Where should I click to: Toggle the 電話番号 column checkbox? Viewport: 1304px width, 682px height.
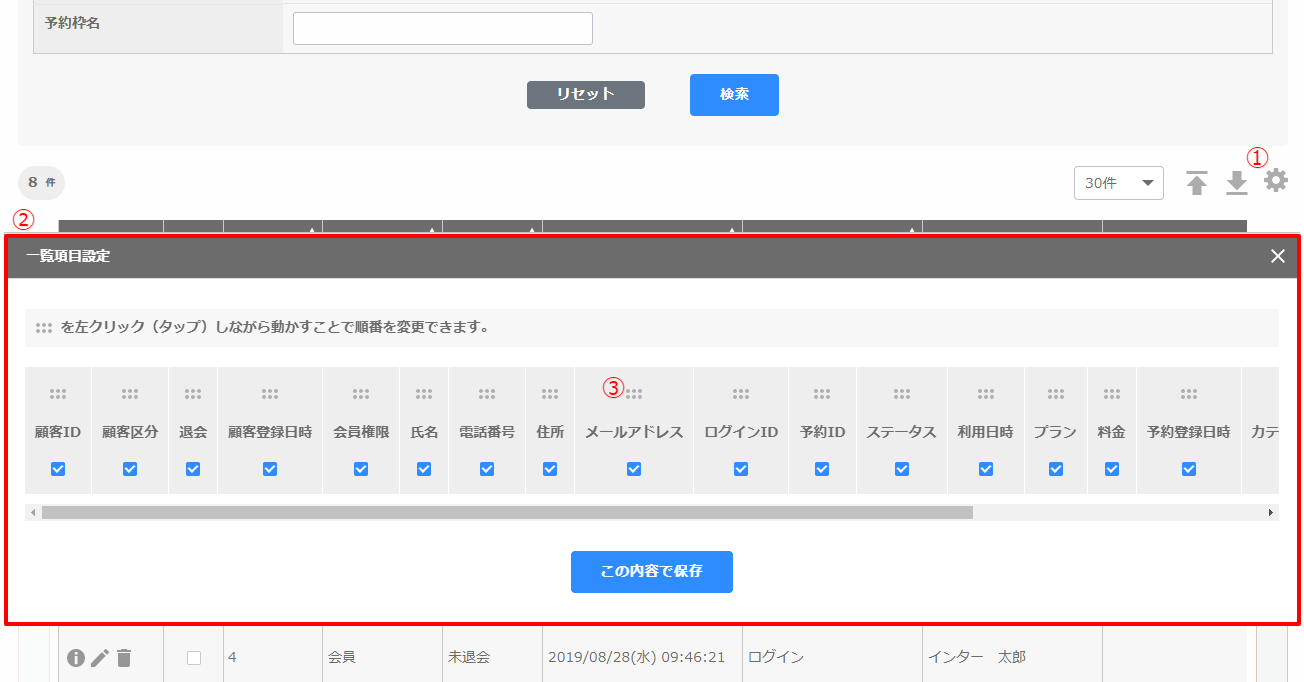[487, 468]
